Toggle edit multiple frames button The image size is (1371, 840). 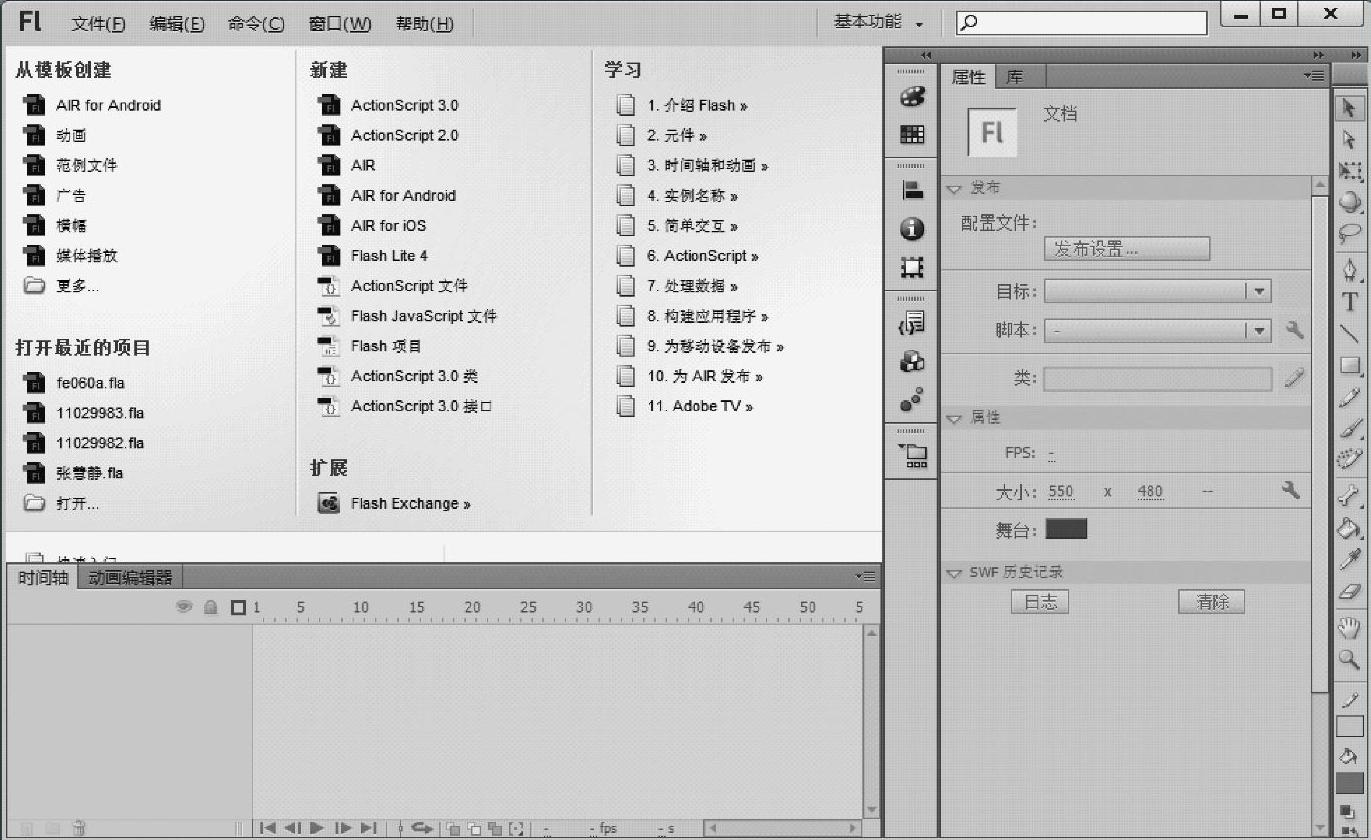click(495, 828)
